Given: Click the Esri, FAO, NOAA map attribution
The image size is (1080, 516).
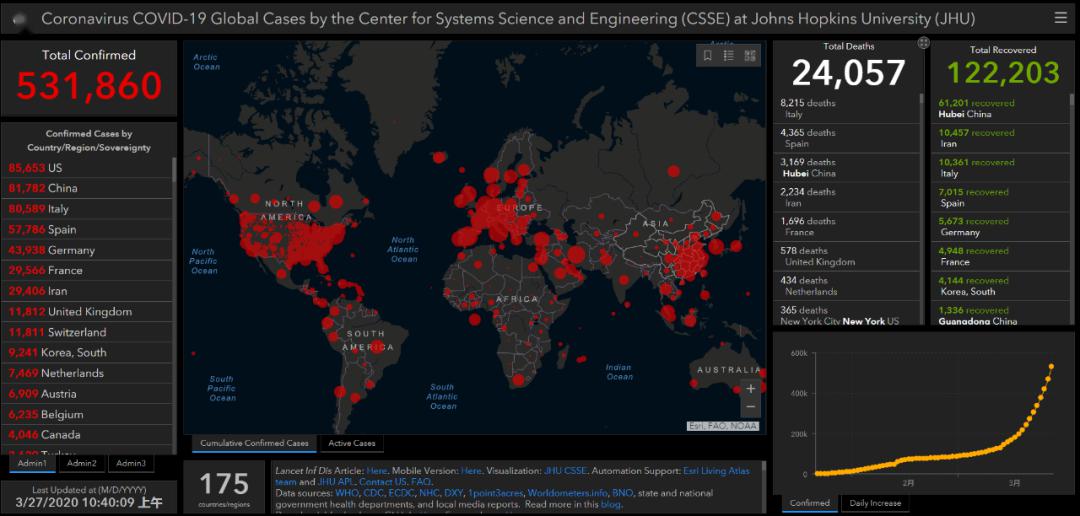Looking at the screenshot, I should coord(723,426).
